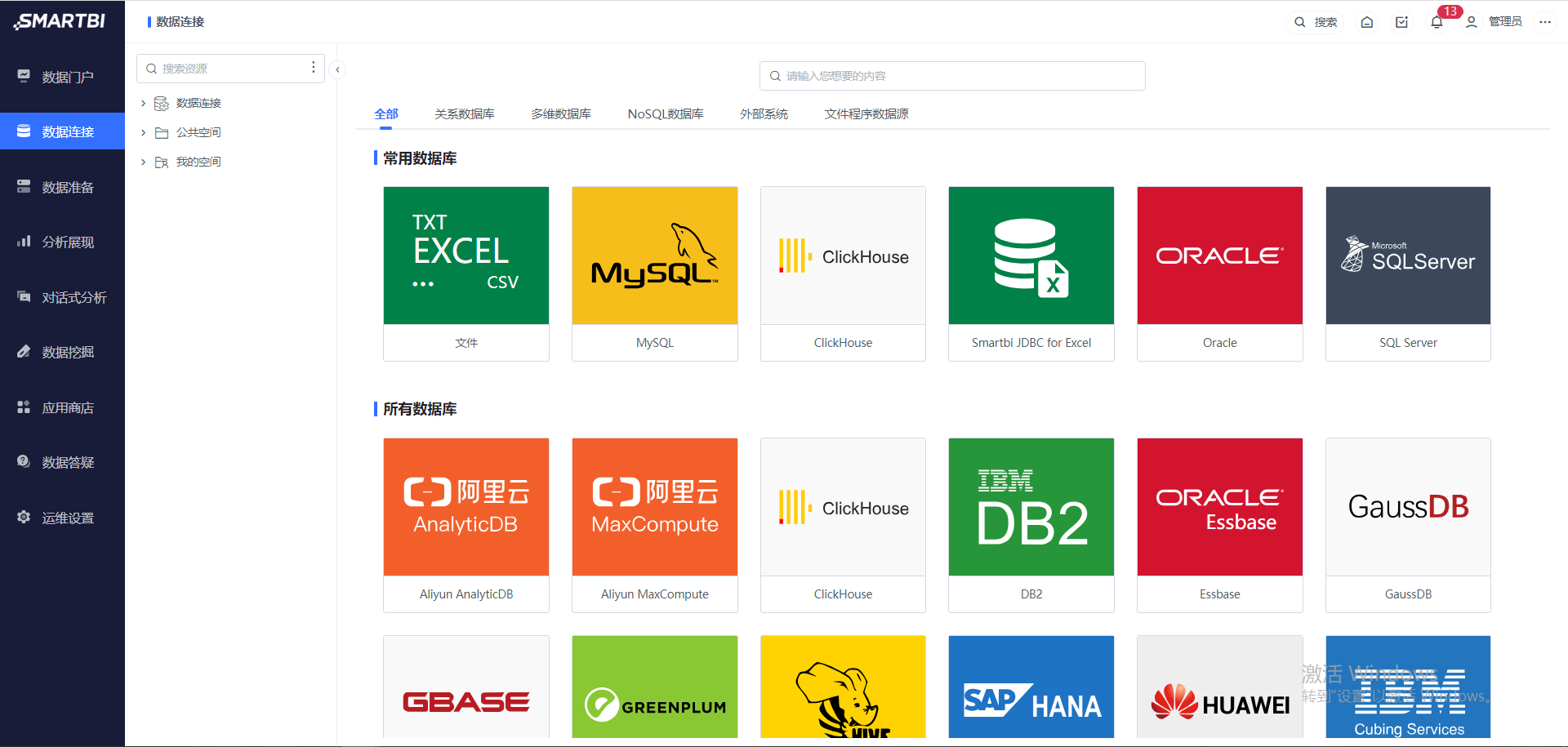Open 对话式分析 in the sidebar

click(62, 297)
